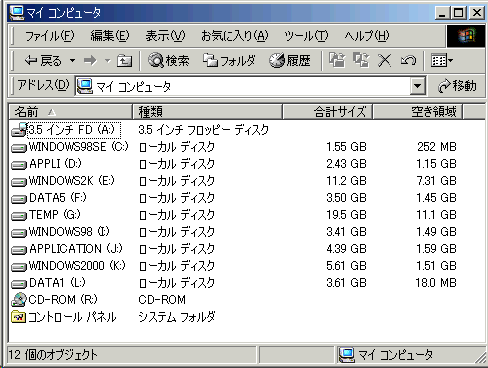Select the APPLI (D:) drive icon

point(19,164)
